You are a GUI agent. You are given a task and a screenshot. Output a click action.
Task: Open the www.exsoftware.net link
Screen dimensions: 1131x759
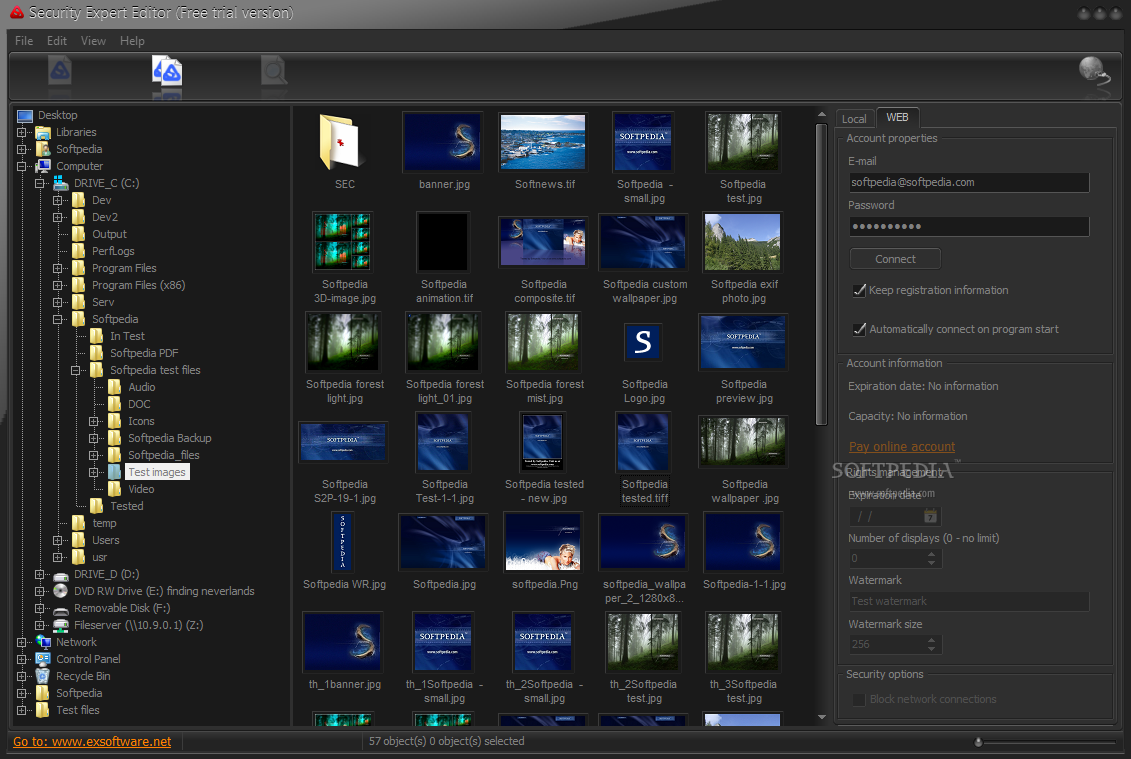click(92, 742)
